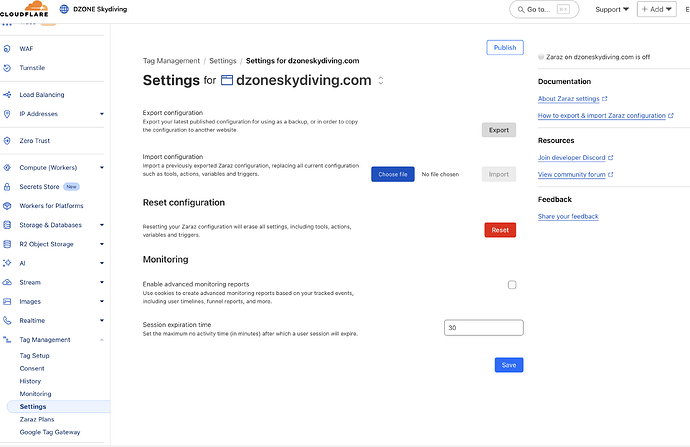This screenshot has height=447, width=690.
Task: Click the Go to search box
Action: [544, 9]
